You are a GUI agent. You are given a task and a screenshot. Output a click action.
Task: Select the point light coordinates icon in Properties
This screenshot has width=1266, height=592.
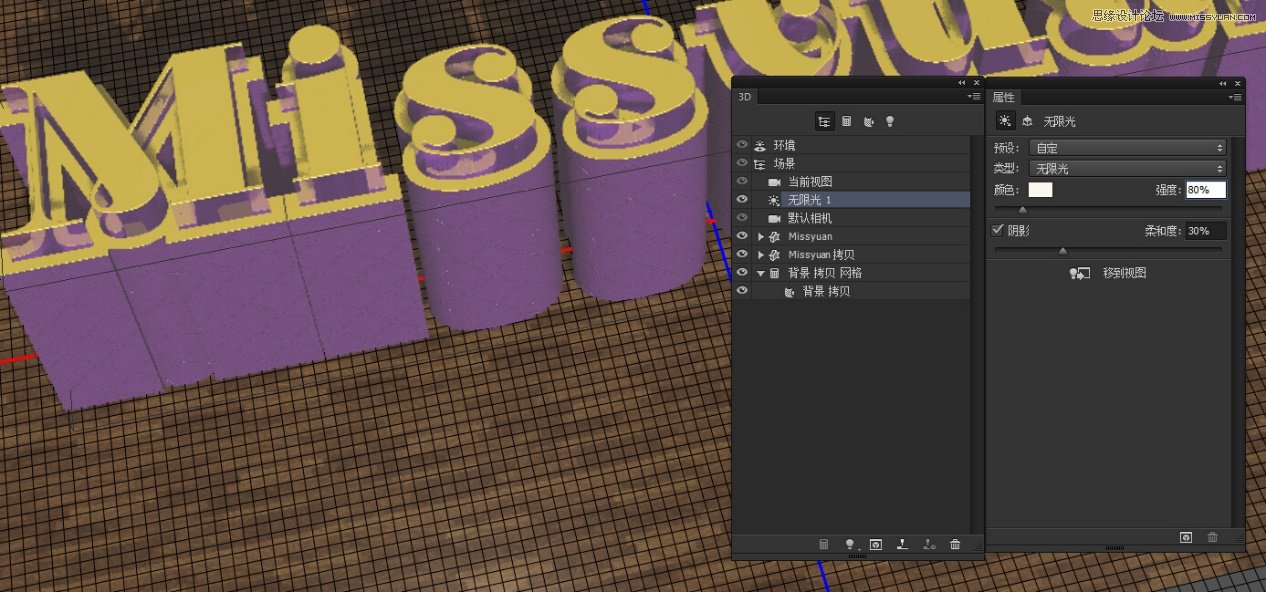click(x=1028, y=121)
